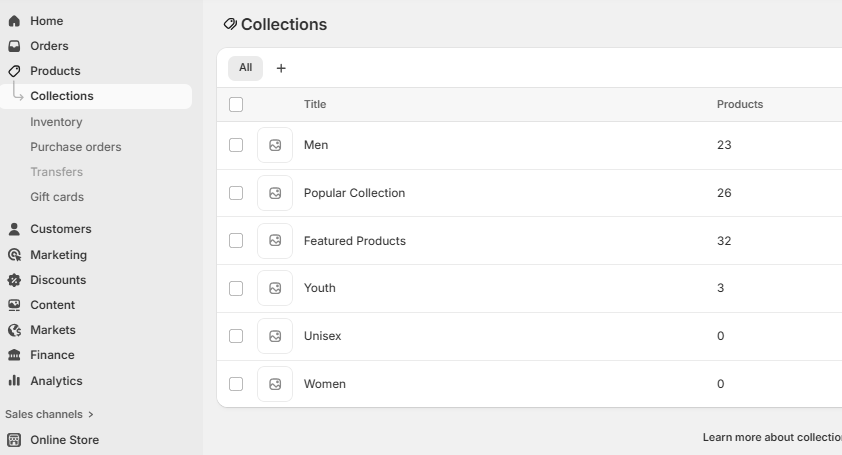Click the Popular Collection image thumbnail
Image resolution: width=842 pixels, height=455 pixels.
coord(275,193)
